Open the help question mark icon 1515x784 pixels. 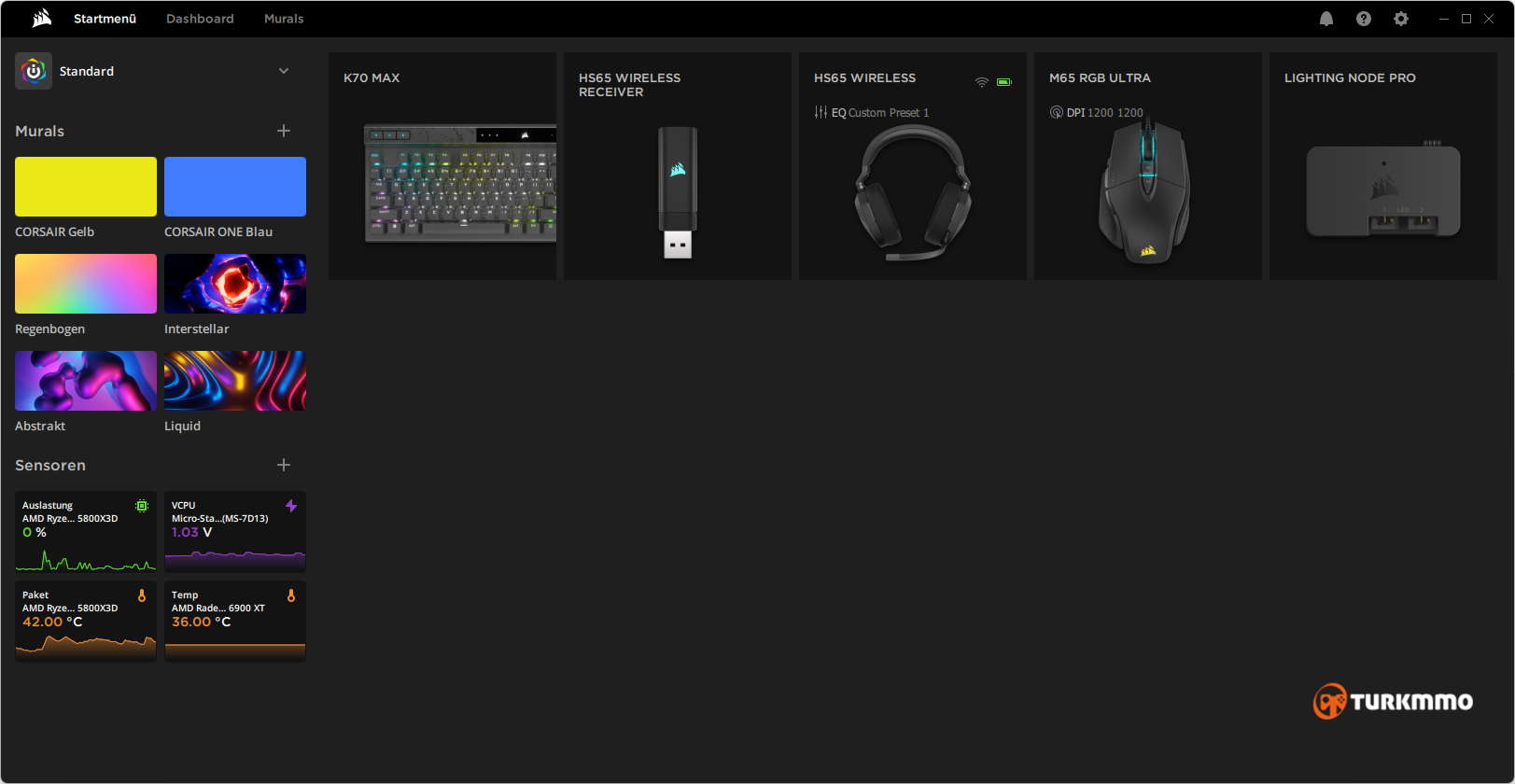pos(1364,19)
